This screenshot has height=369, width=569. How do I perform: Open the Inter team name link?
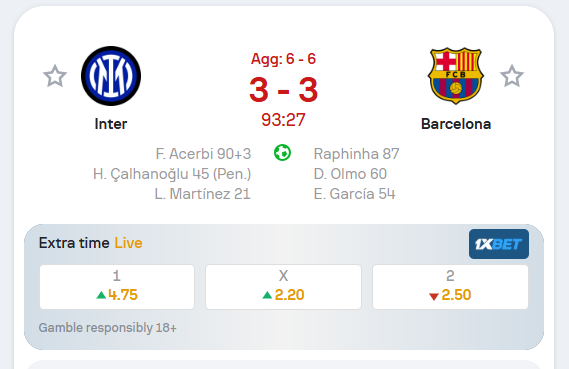(111, 124)
